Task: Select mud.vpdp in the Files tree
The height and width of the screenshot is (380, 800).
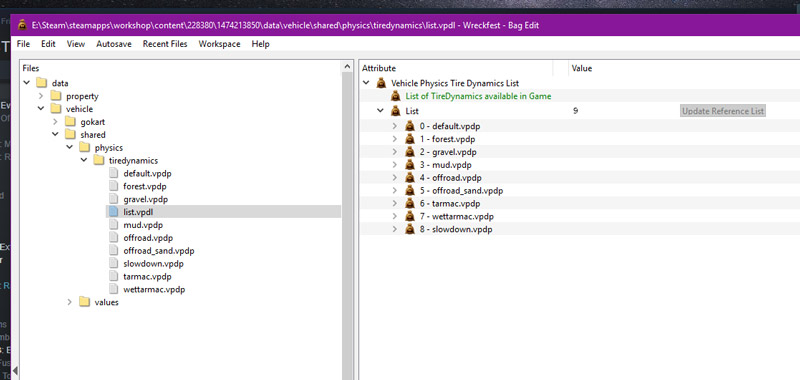Action: [x=143, y=225]
